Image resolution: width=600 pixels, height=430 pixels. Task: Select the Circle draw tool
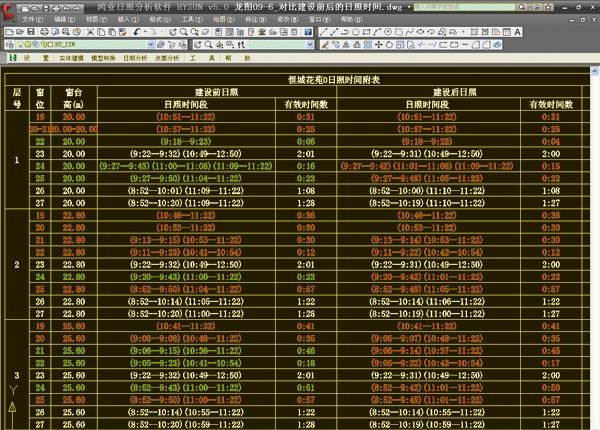388,32
